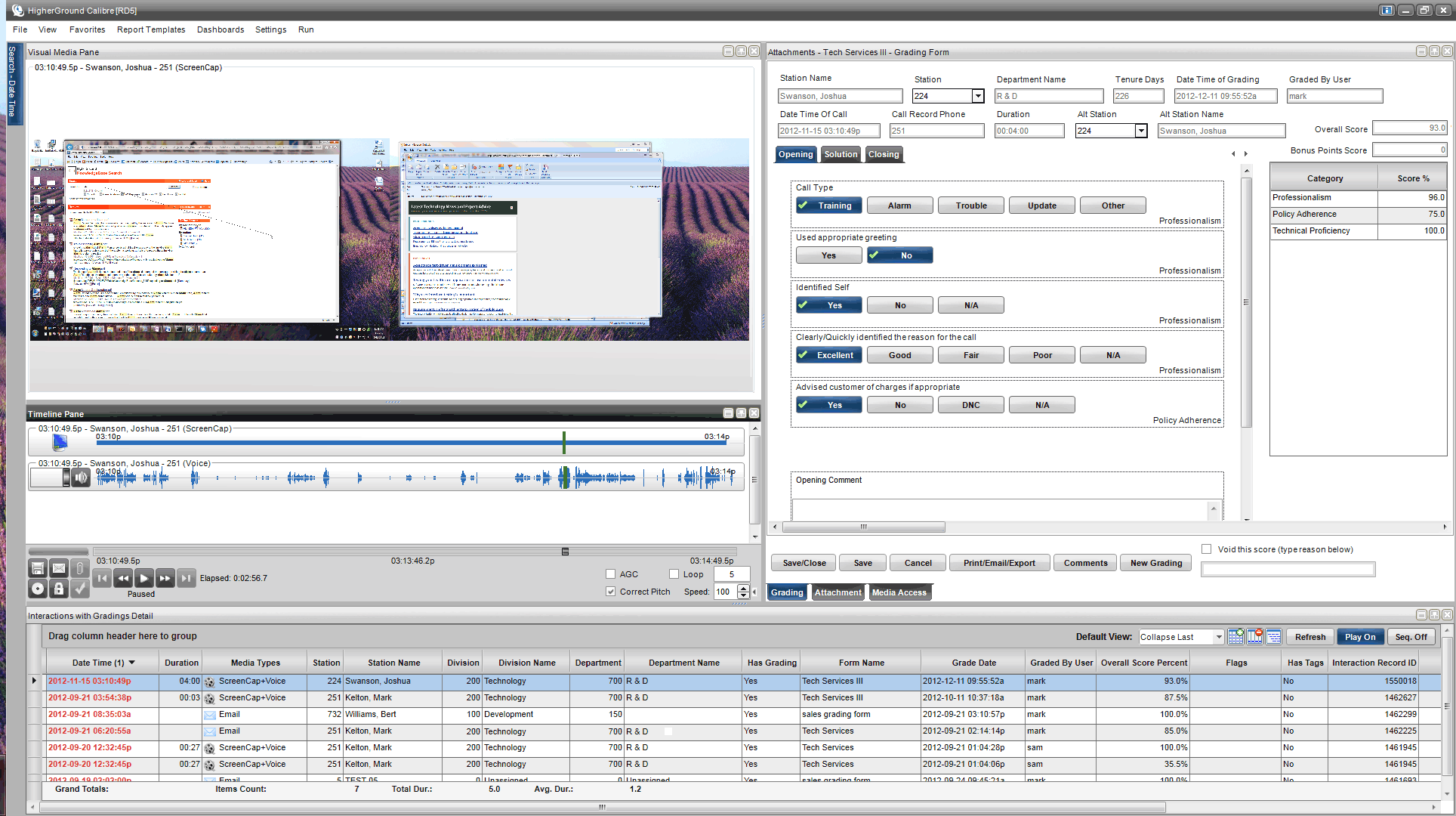The width and height of the screenshot is (1456, 816).
Task: Click the floppy disk save icon in playback panel
Action: point(38,568)
